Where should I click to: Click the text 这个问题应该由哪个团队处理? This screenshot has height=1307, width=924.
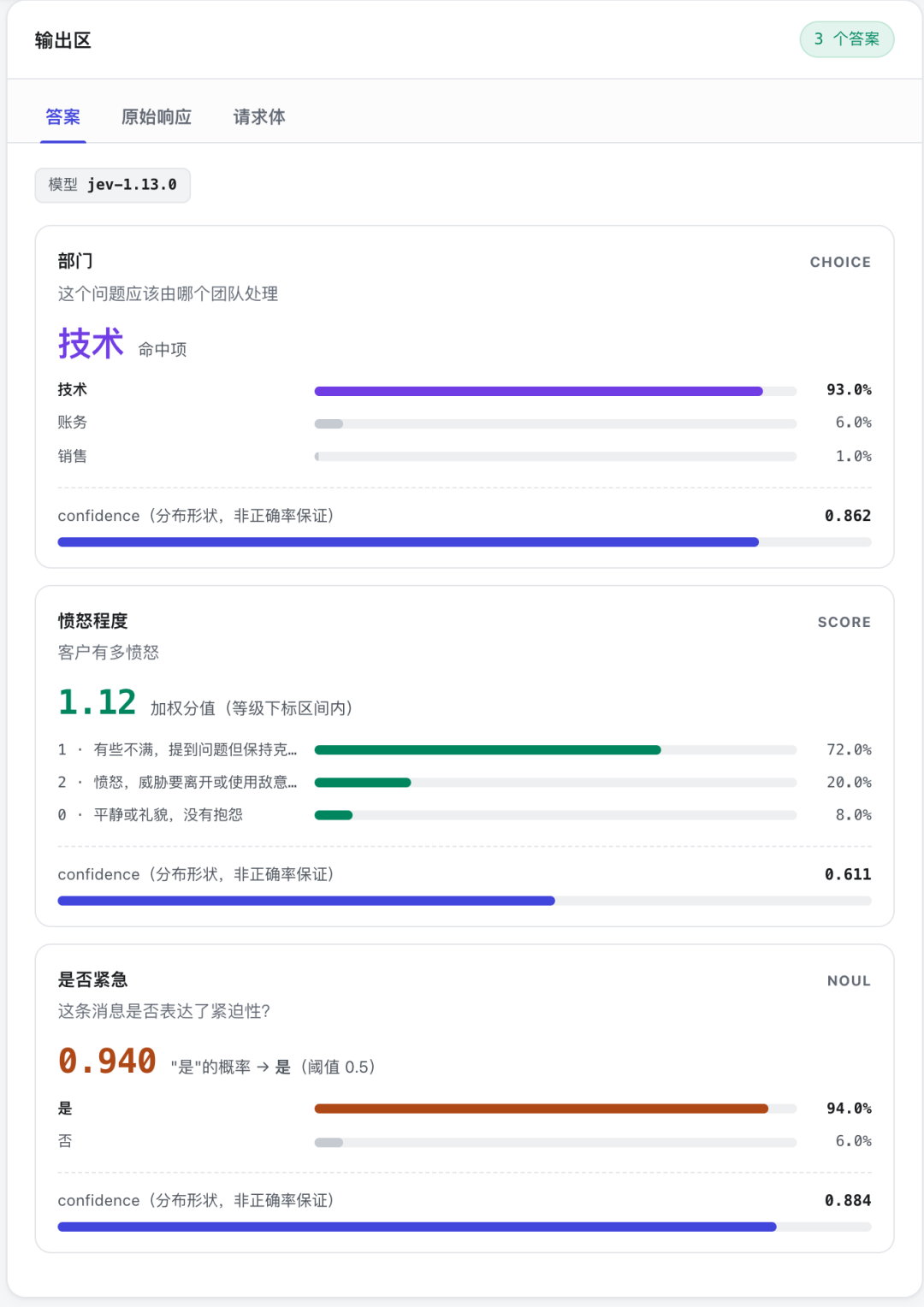point(168,293)
